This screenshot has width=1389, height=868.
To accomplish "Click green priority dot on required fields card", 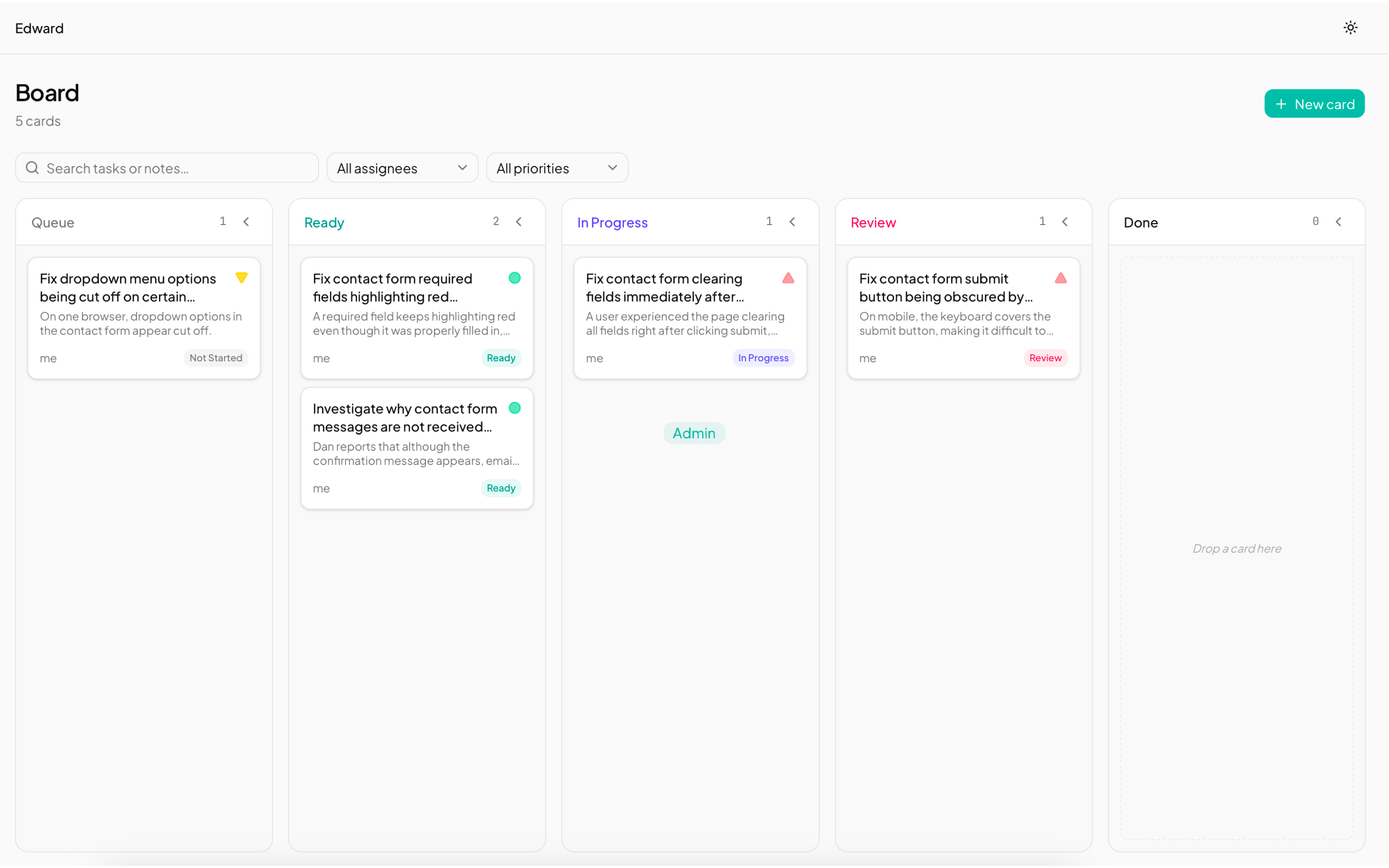I will pos(514,278).
